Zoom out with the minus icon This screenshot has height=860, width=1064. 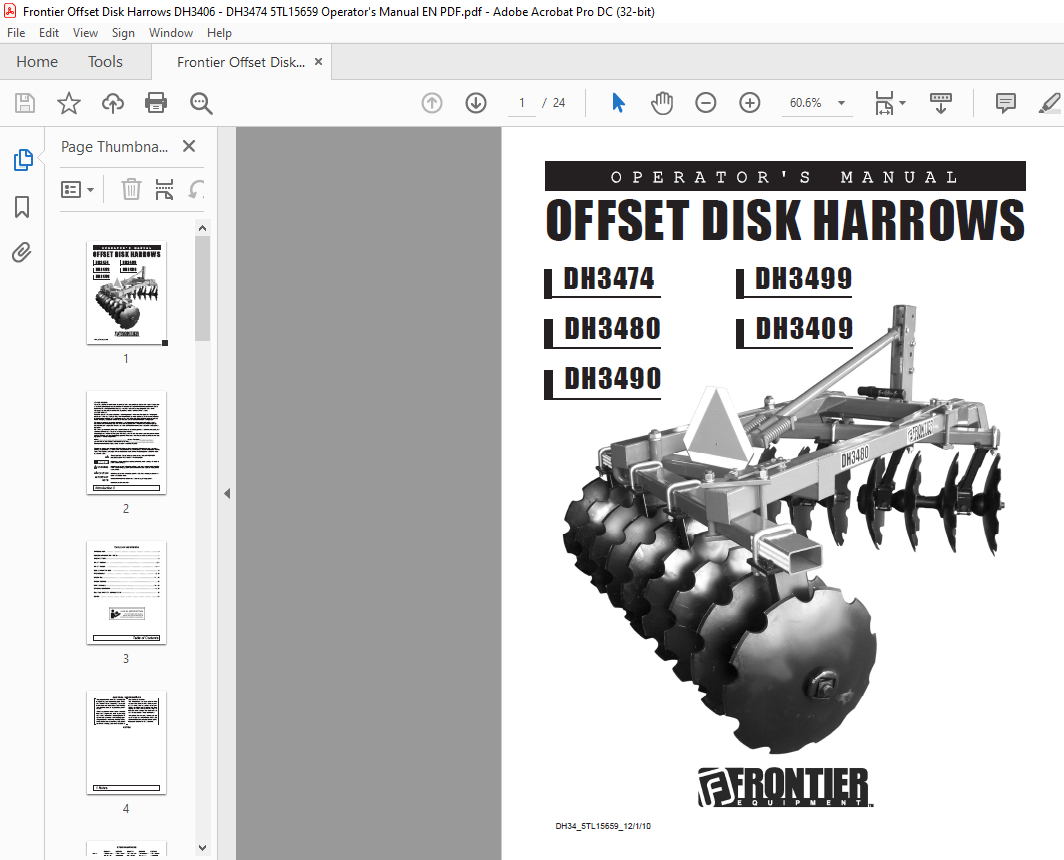click(706, 103)
